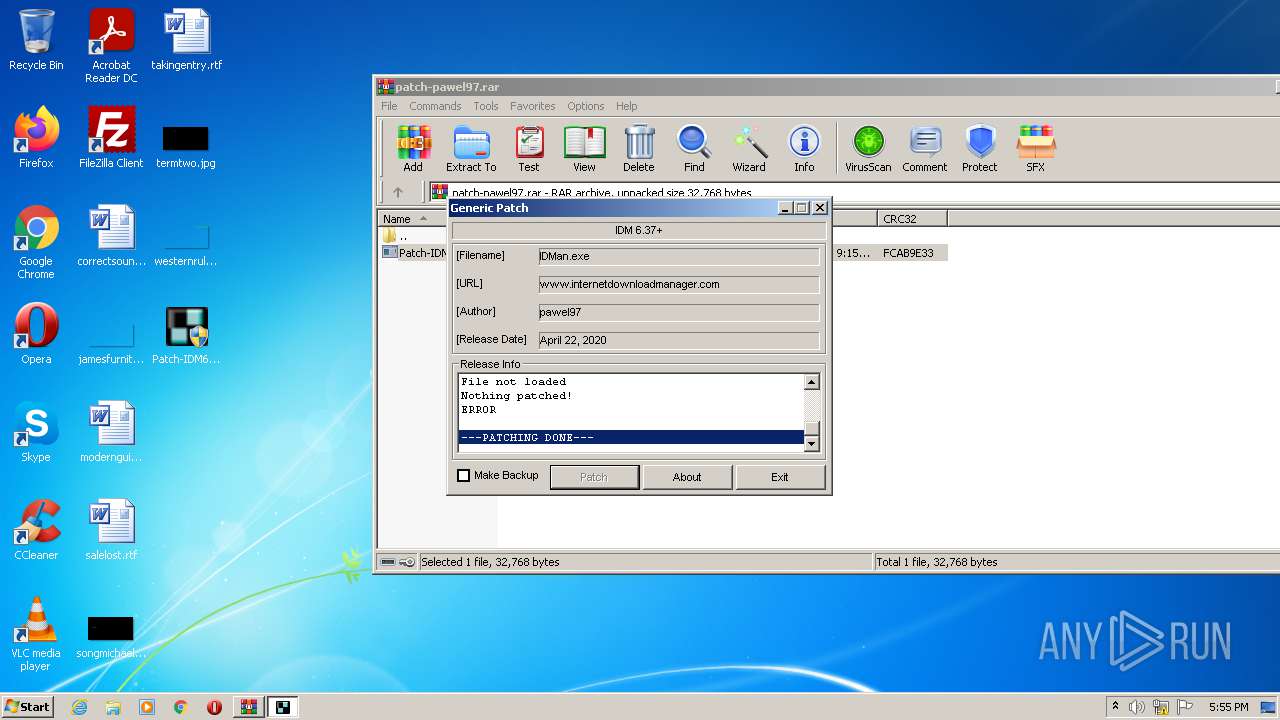The height and width of the screenshot is (720, 1280).
Task: Select salelost.rtf desktop document
Action: pyautogui.click(x=111, y=530)
